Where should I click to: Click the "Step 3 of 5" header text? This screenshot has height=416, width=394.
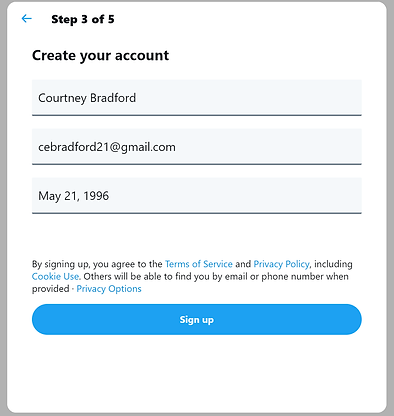coord(83,19)
